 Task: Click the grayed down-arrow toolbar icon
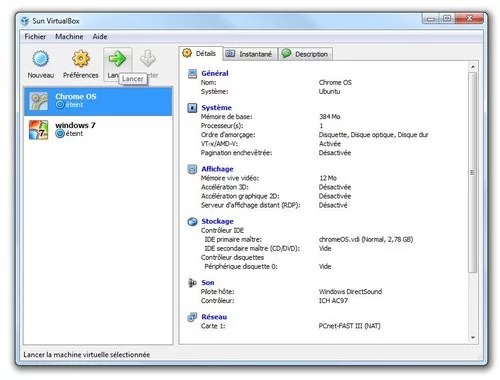pos(148,59)
